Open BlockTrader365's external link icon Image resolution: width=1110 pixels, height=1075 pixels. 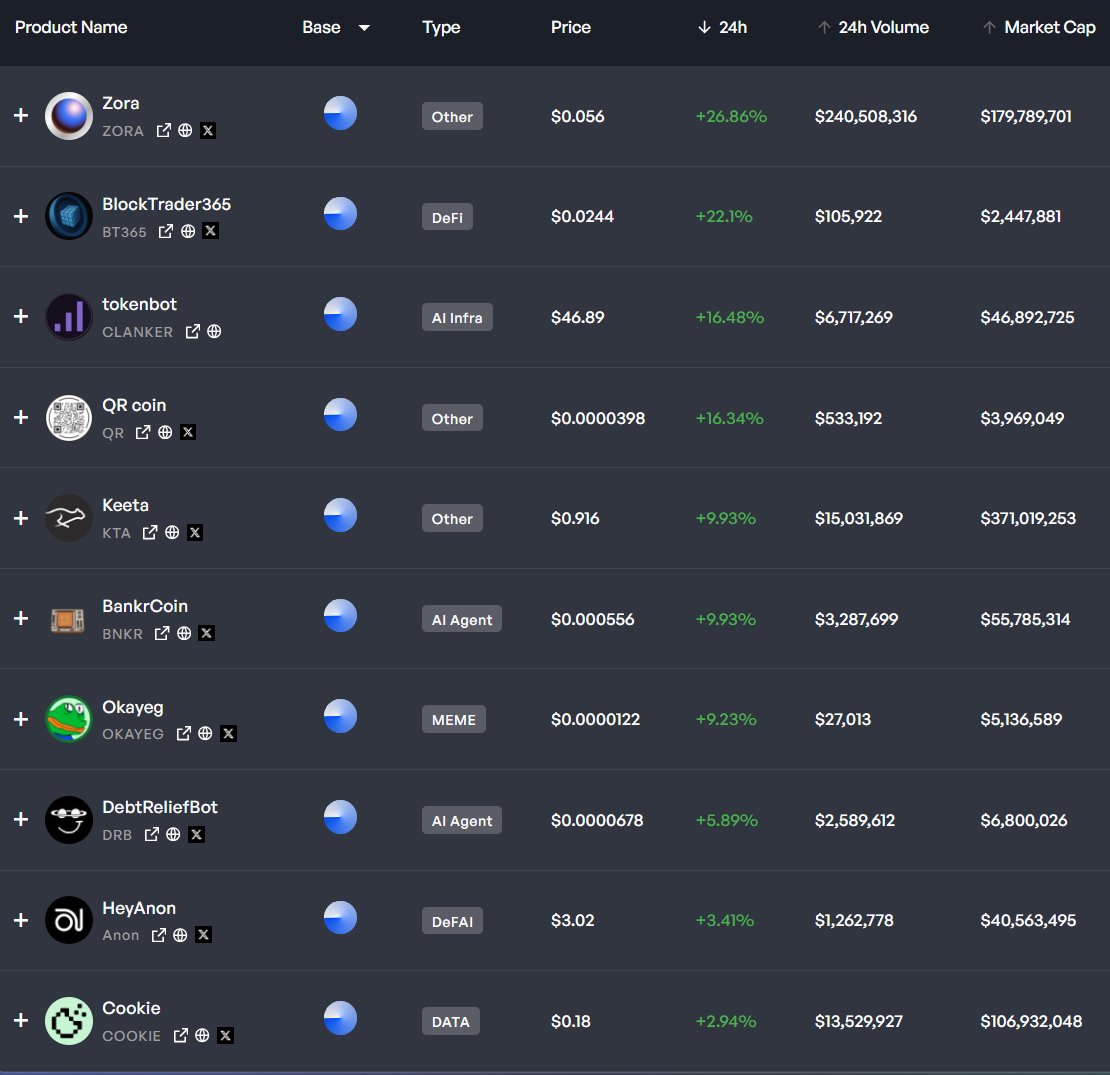tap(166, 231)
